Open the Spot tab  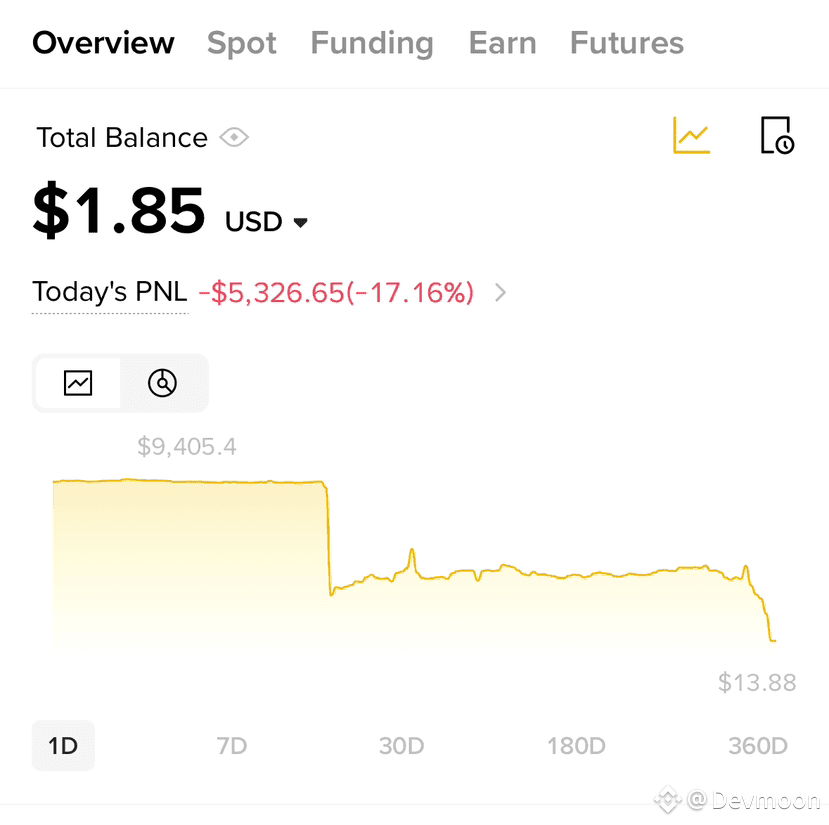[x=242, y=43]
